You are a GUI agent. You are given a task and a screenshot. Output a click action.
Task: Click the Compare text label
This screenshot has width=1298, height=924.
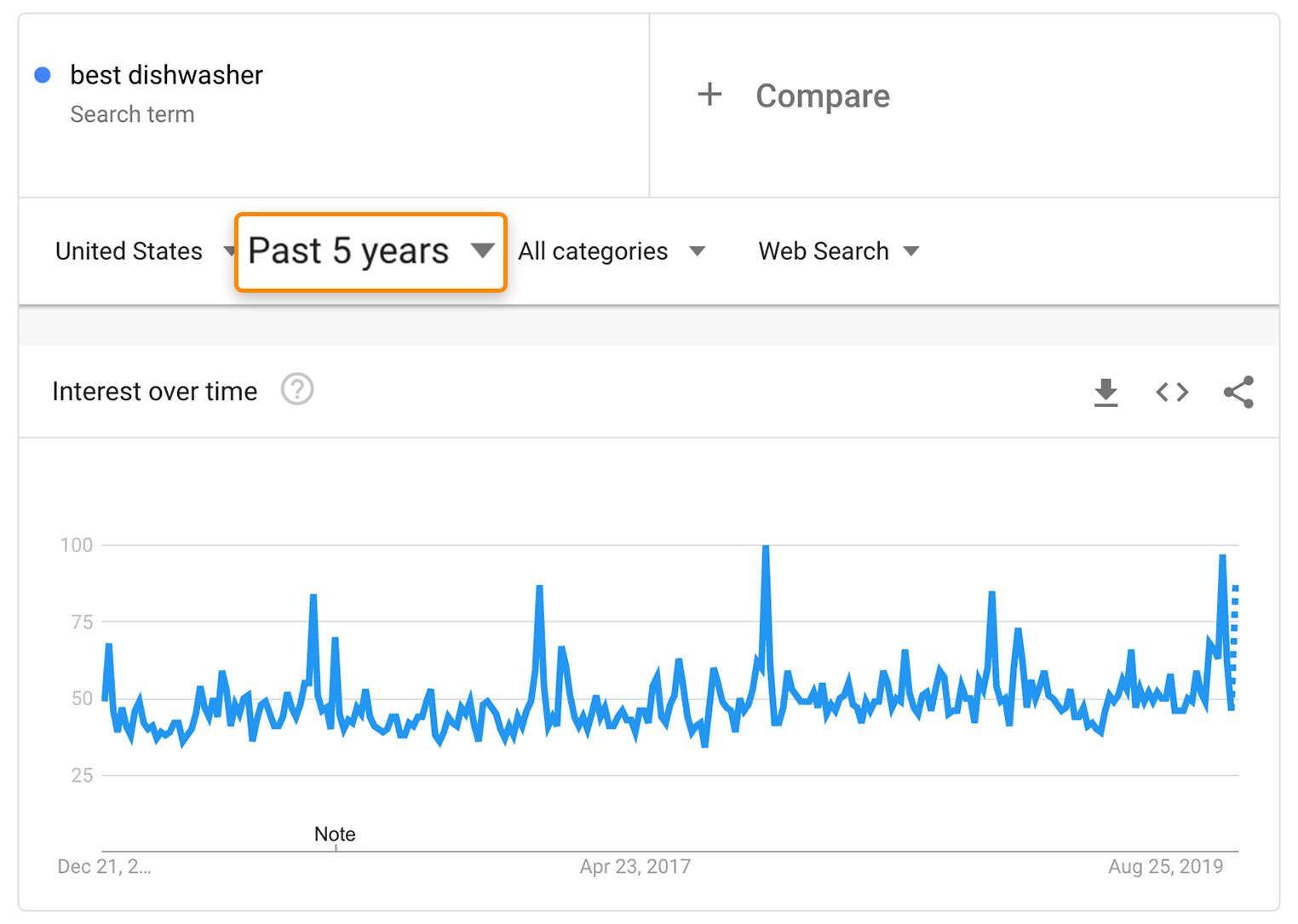point(822,96)
